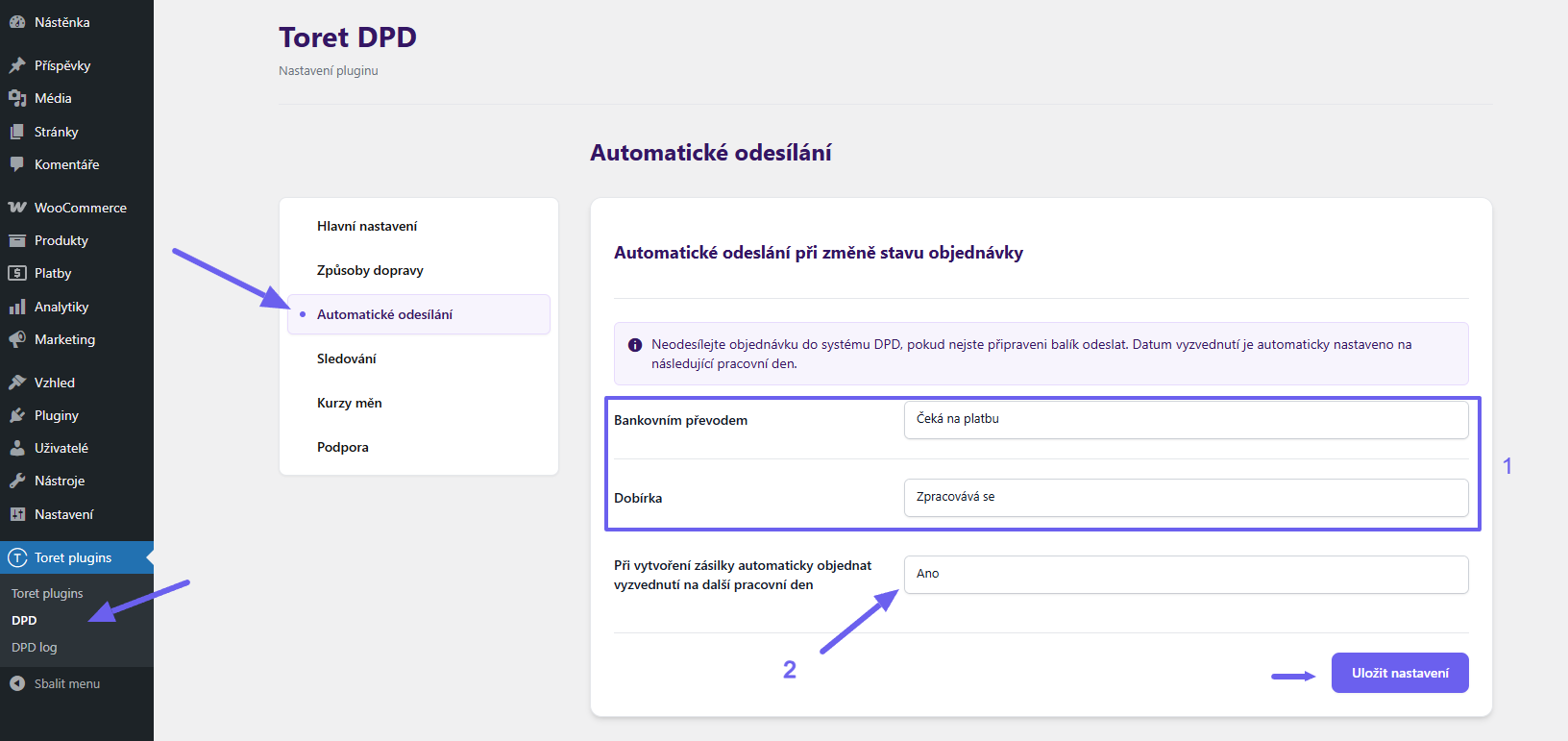Image resolution: width=1568 pixels, height=741 pixels.
Task: Open the Pluginy menu item
Action: (77, 415)
